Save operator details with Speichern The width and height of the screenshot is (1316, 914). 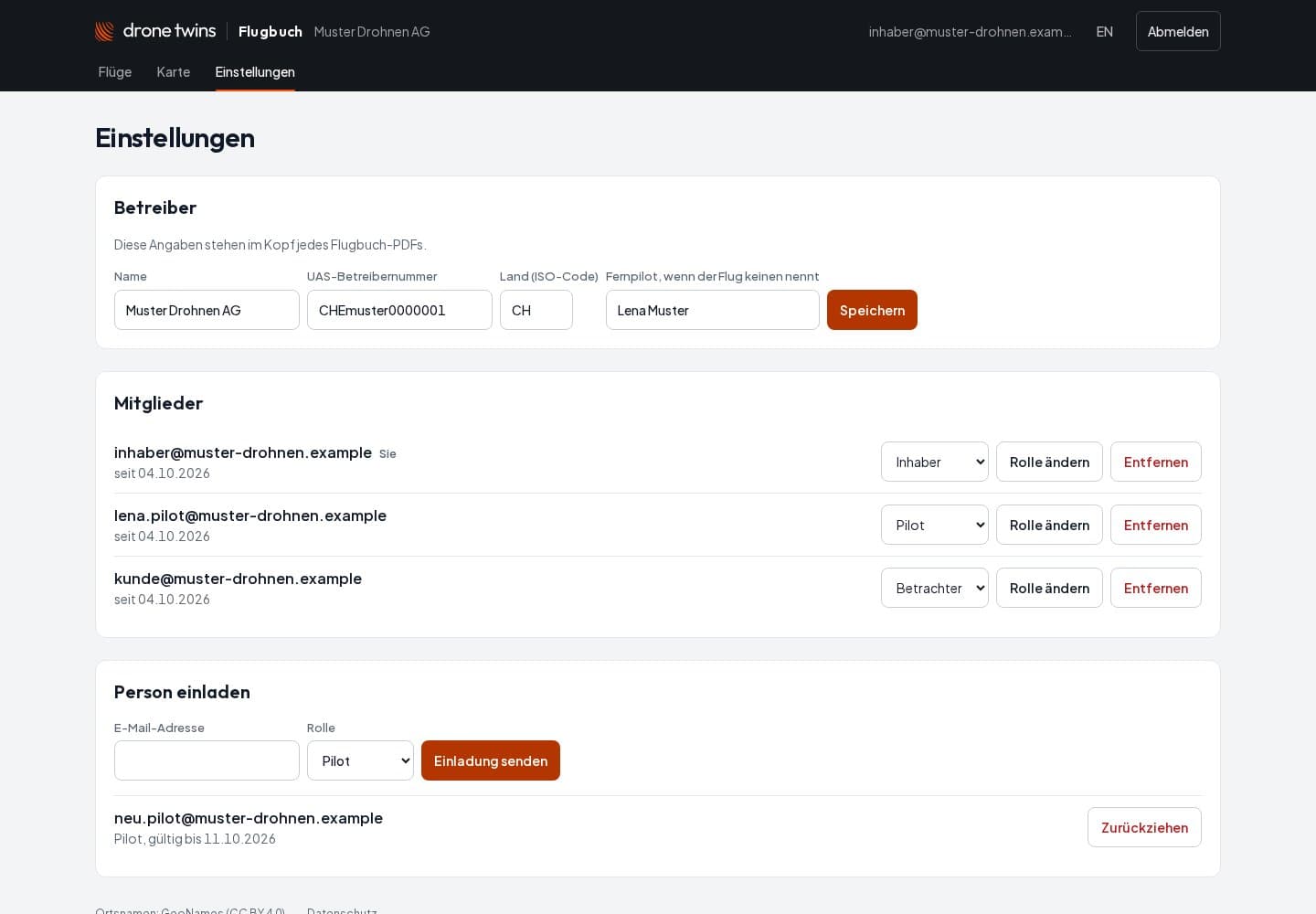click(x=872, y=310)
